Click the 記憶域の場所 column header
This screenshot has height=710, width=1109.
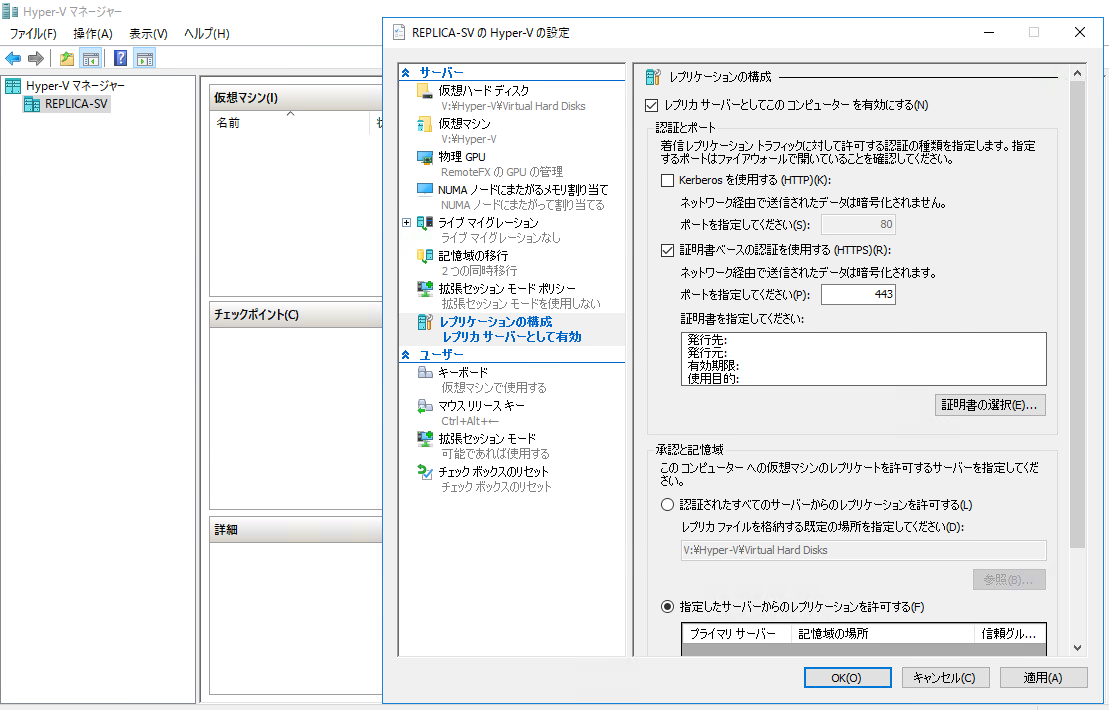click(883, 634)
